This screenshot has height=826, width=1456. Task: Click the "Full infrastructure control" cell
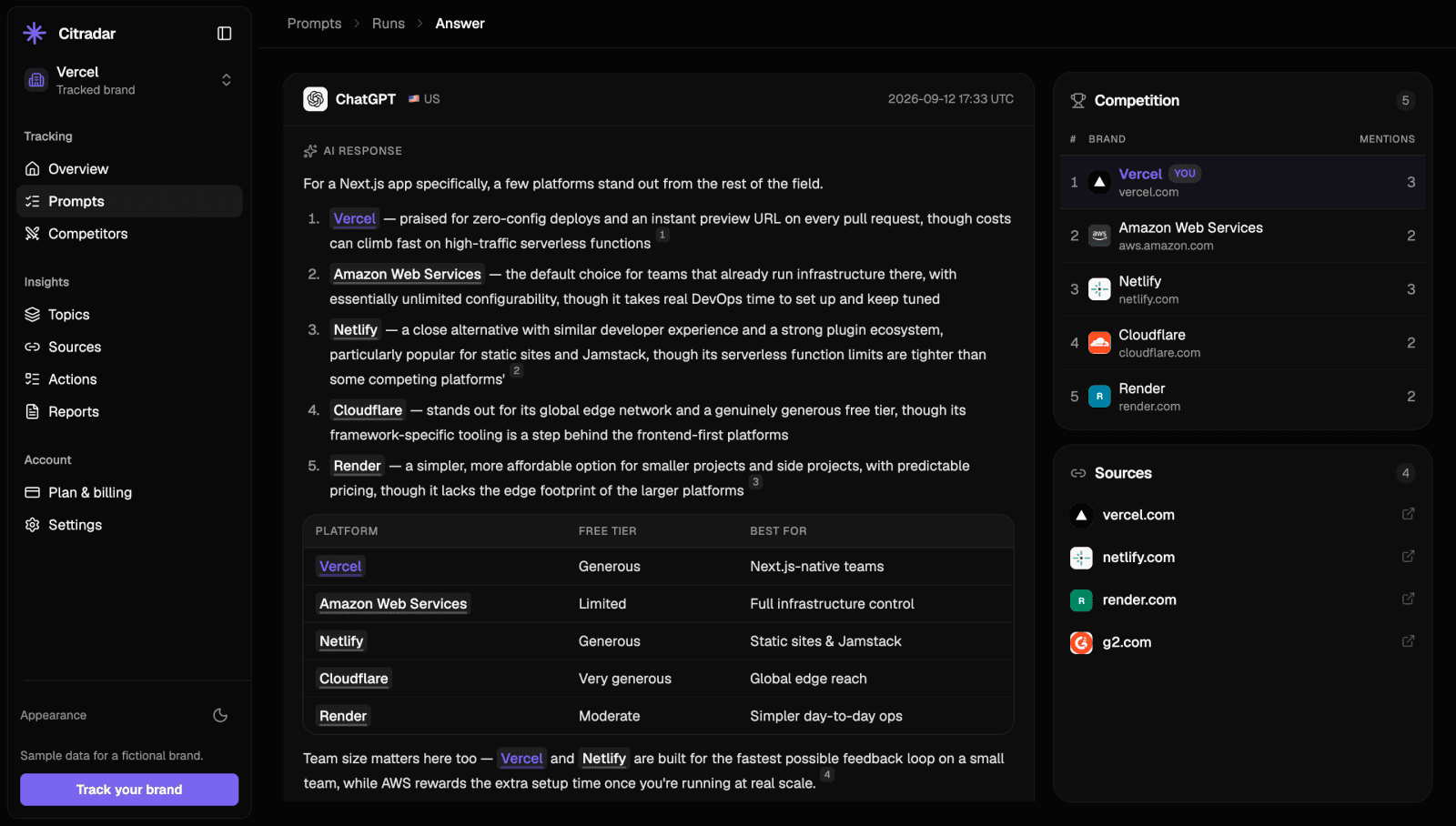832,604
